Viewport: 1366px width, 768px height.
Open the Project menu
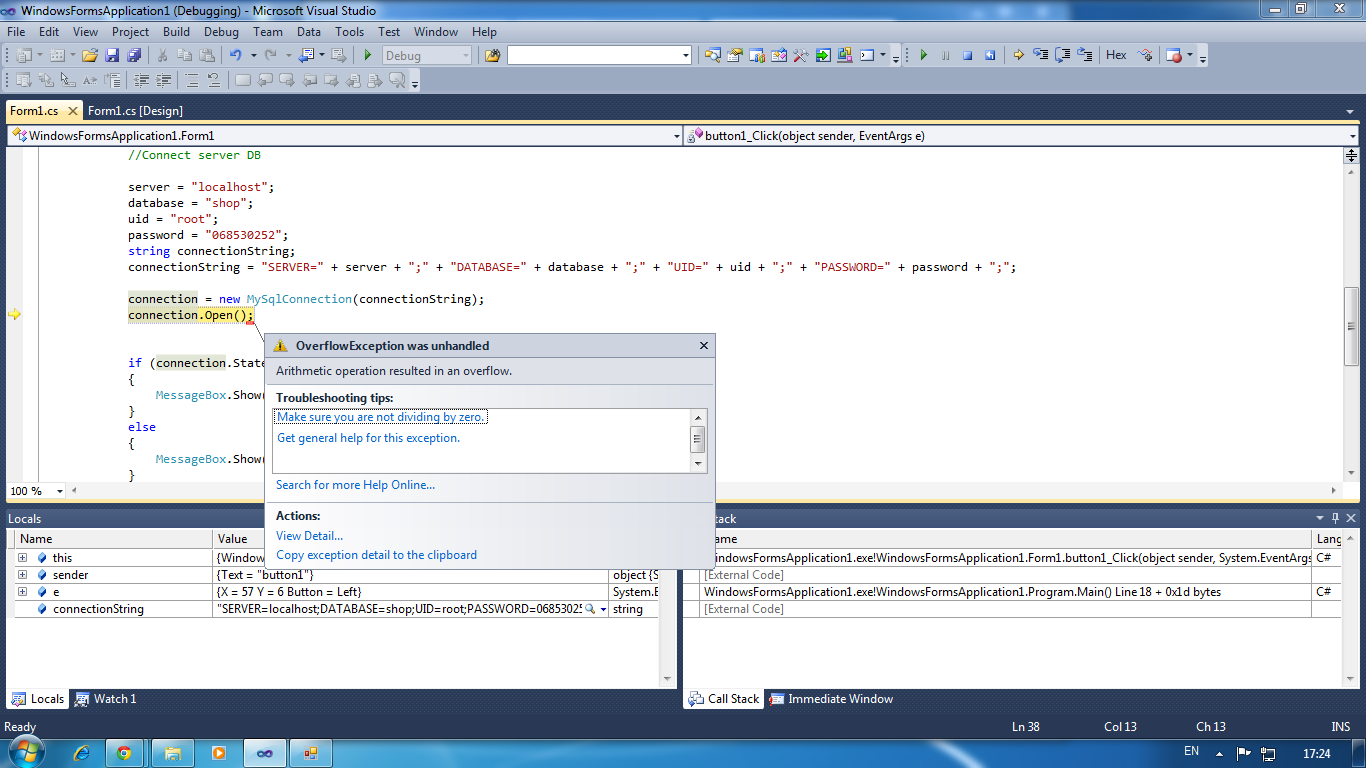click(x=130, y=32)
